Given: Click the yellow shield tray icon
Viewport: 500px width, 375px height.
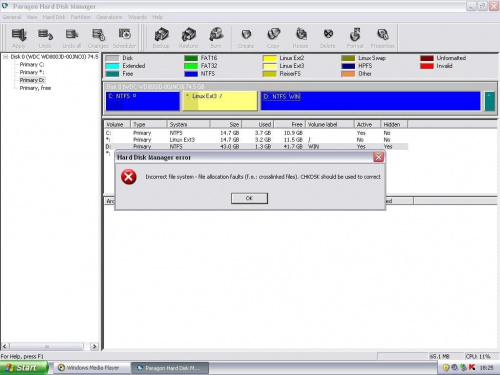Looking at the screenshot, I should [446, 368].
